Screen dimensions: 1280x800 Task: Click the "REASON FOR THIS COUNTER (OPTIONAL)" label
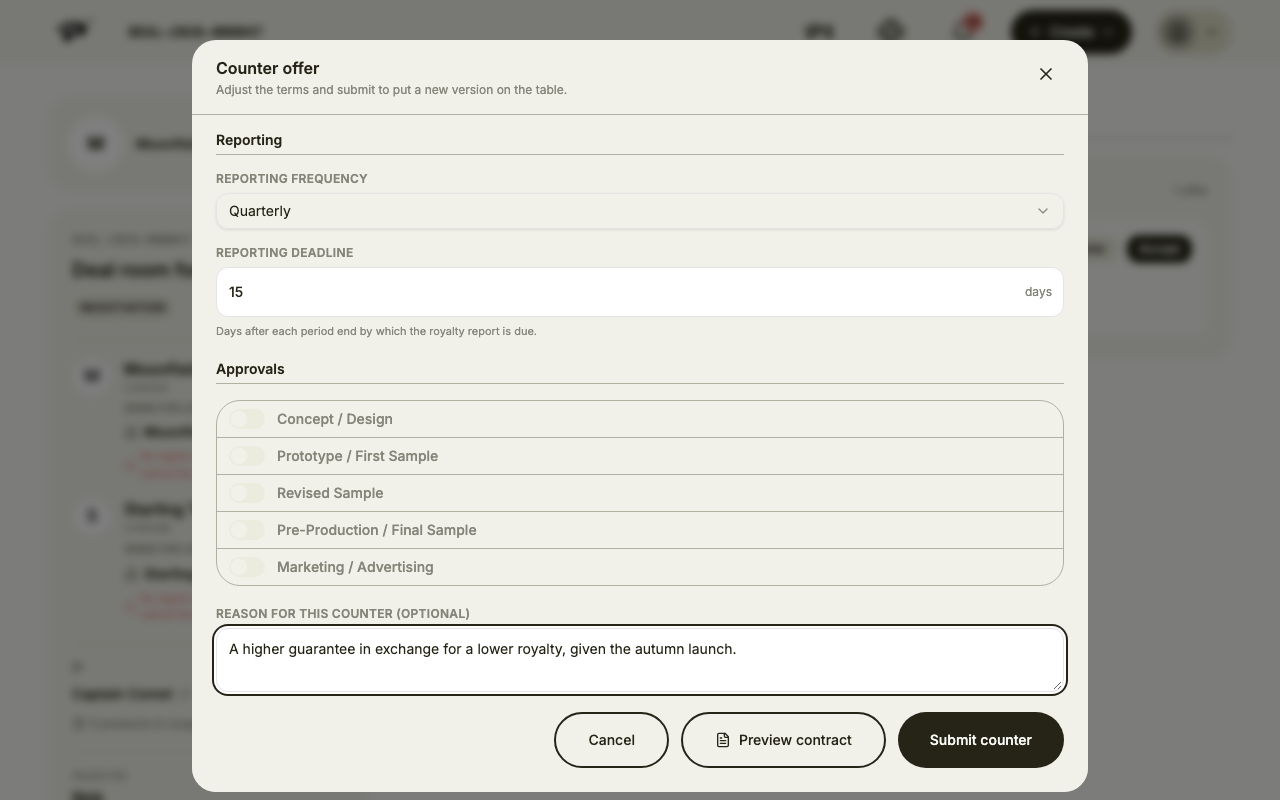point(343,614)
